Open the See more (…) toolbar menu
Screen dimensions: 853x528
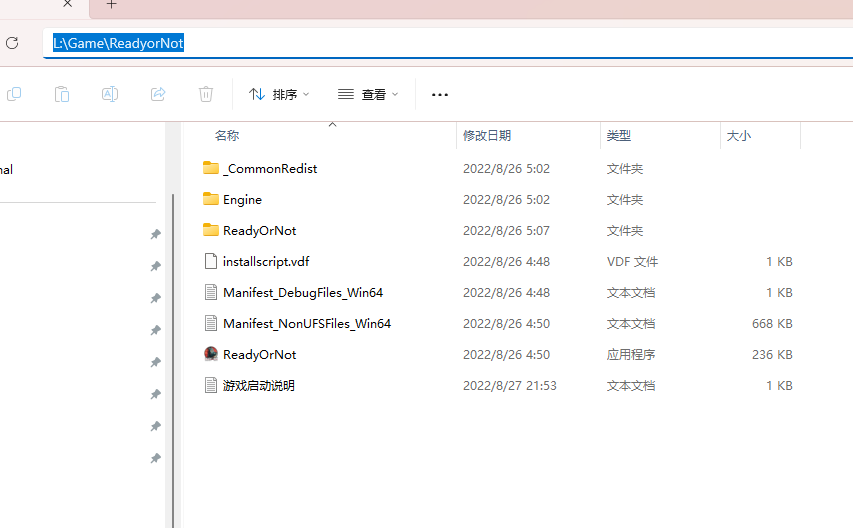[x=440, y=94]
